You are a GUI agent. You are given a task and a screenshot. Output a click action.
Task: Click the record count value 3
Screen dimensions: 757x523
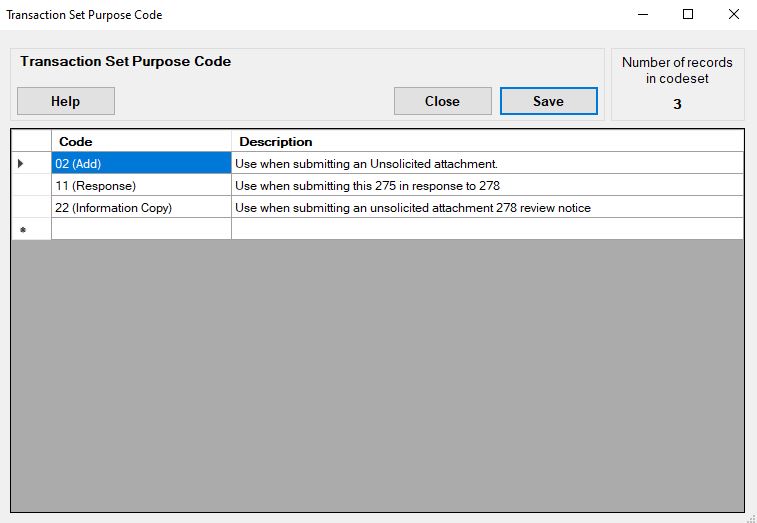[x=677, y=104]
